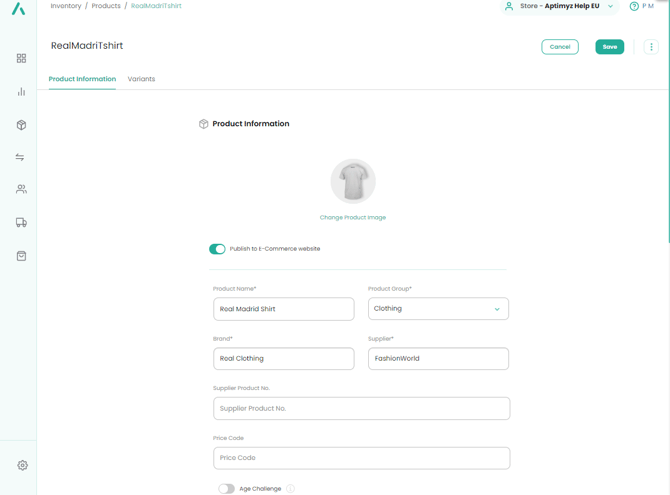Open the inventory box icon in sidebar
The height and width of the screenshot is (495, 670).
pyautogui.click(x=21, y=125)
